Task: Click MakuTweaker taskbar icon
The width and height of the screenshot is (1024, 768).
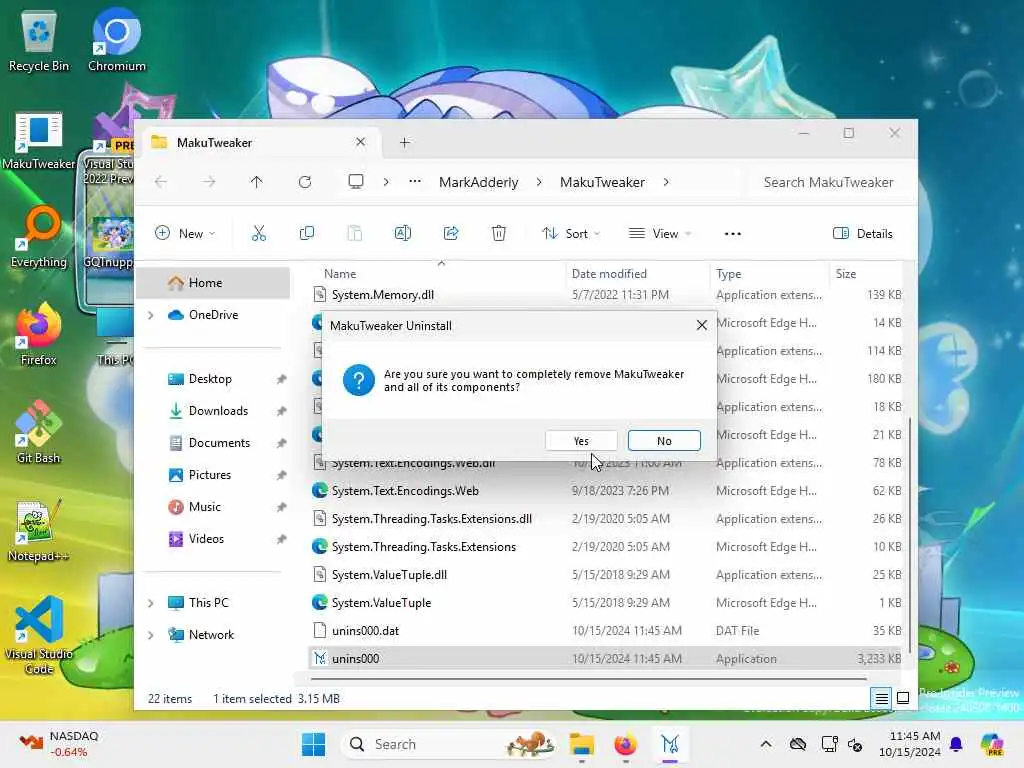Action: click(x=670, y=744)
